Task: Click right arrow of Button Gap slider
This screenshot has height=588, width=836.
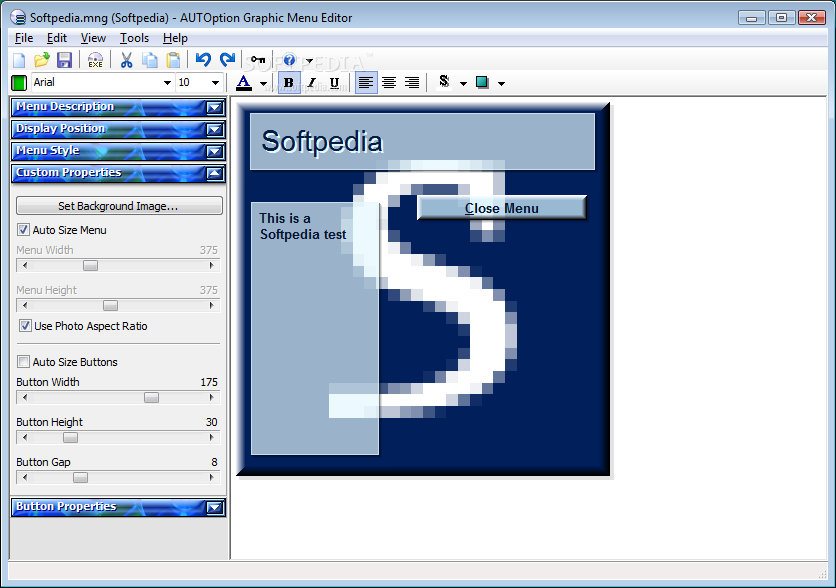Action: click(212, 478)
